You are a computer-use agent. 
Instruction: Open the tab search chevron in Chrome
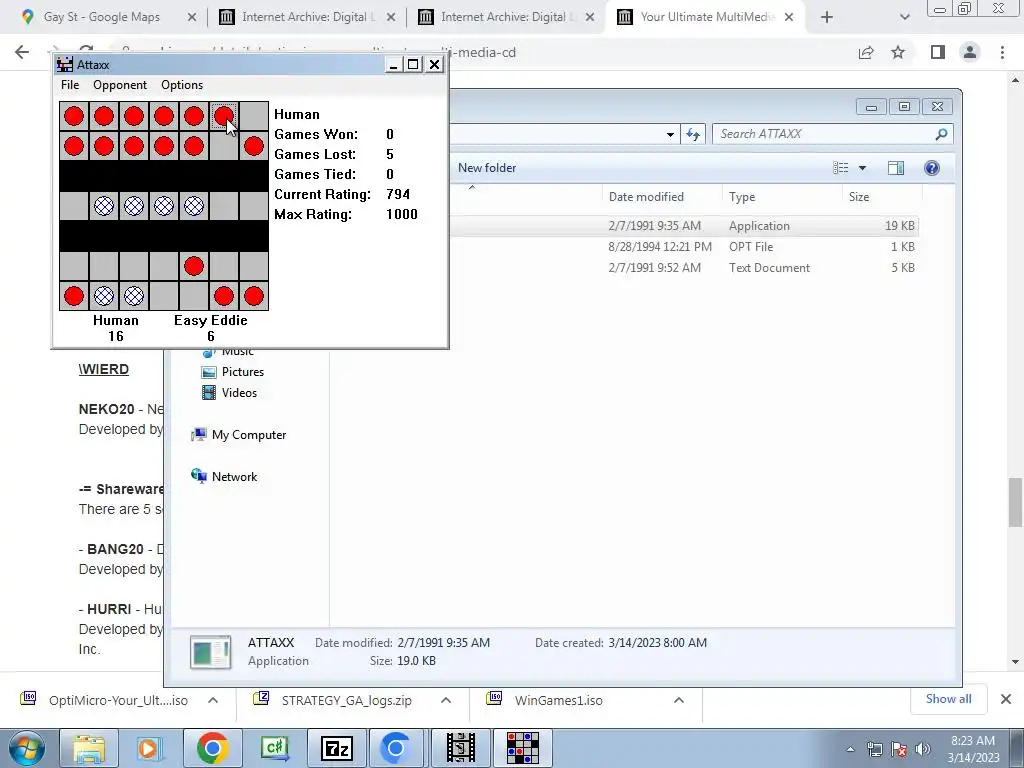[x=904, y=18]
